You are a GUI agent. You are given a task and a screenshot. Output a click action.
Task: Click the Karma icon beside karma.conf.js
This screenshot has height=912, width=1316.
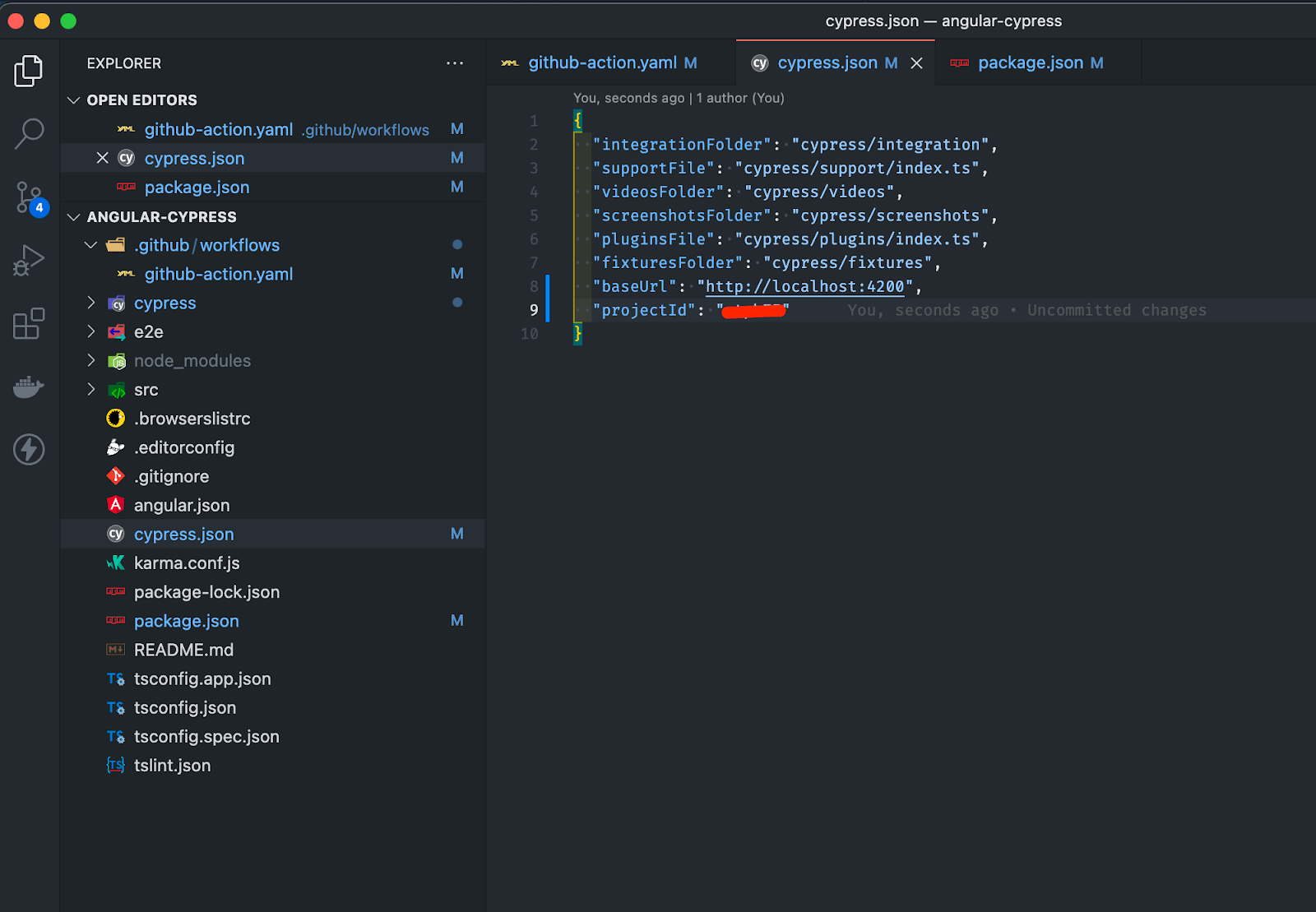(x=116, y=562)
